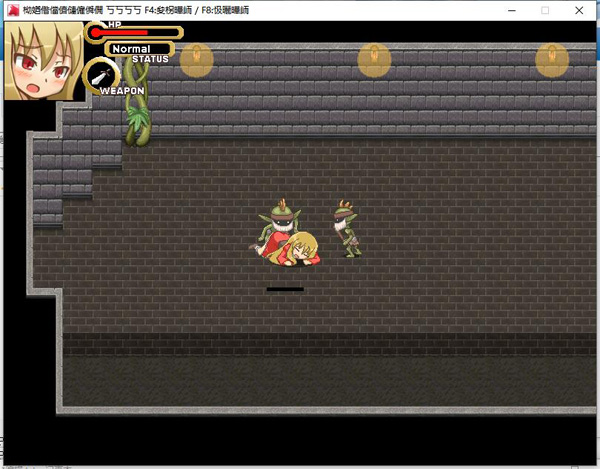
Task: Click the goblin holding a club
Action: click(x=347, y=228)
